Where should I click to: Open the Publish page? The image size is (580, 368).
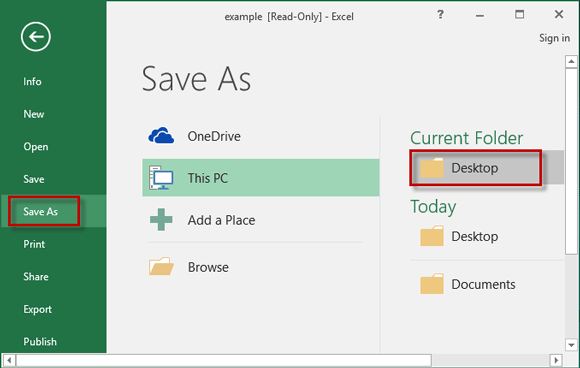click(x=40, y=341)
